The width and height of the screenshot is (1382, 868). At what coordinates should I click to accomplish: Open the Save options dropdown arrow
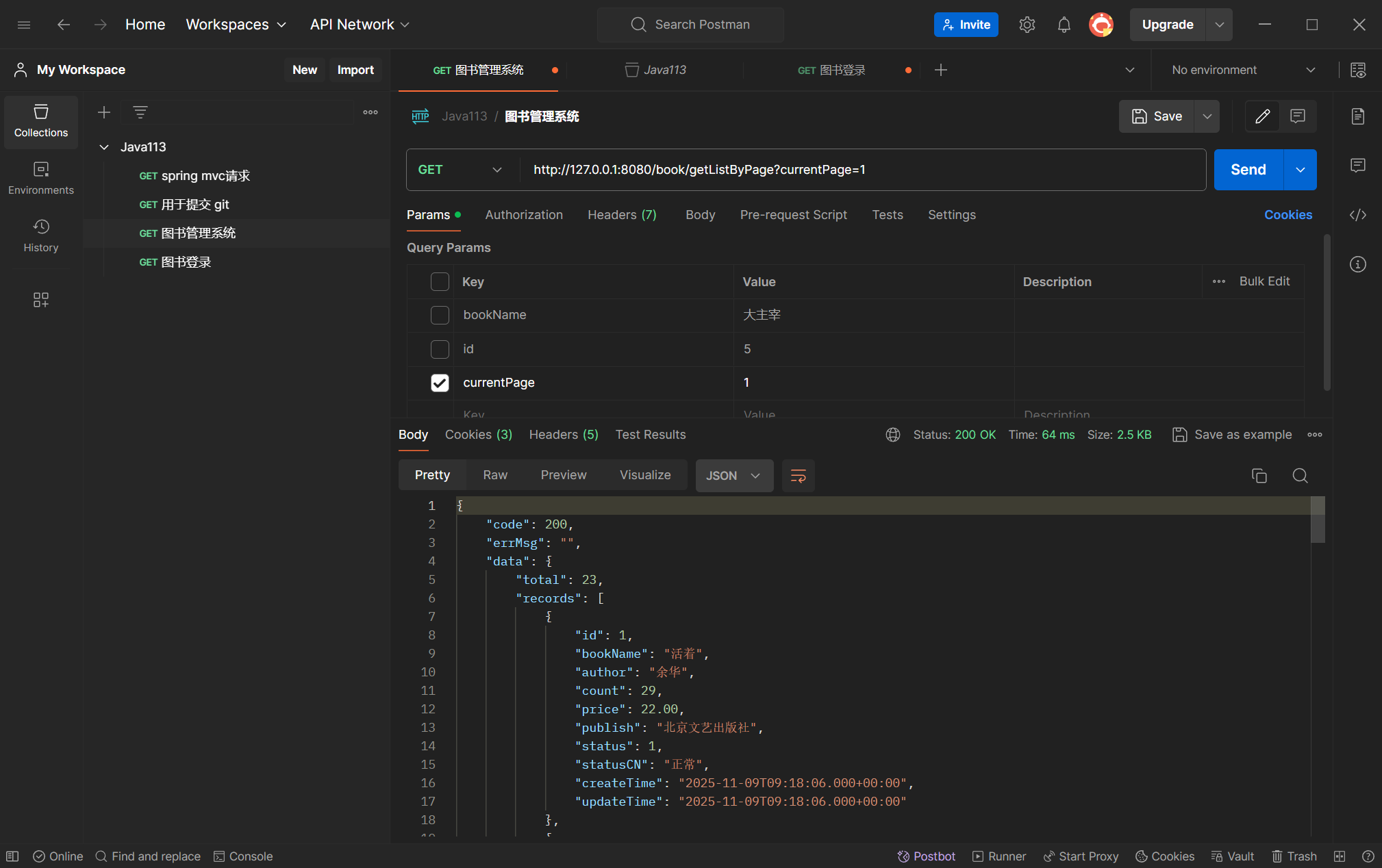click(1207, 116)
